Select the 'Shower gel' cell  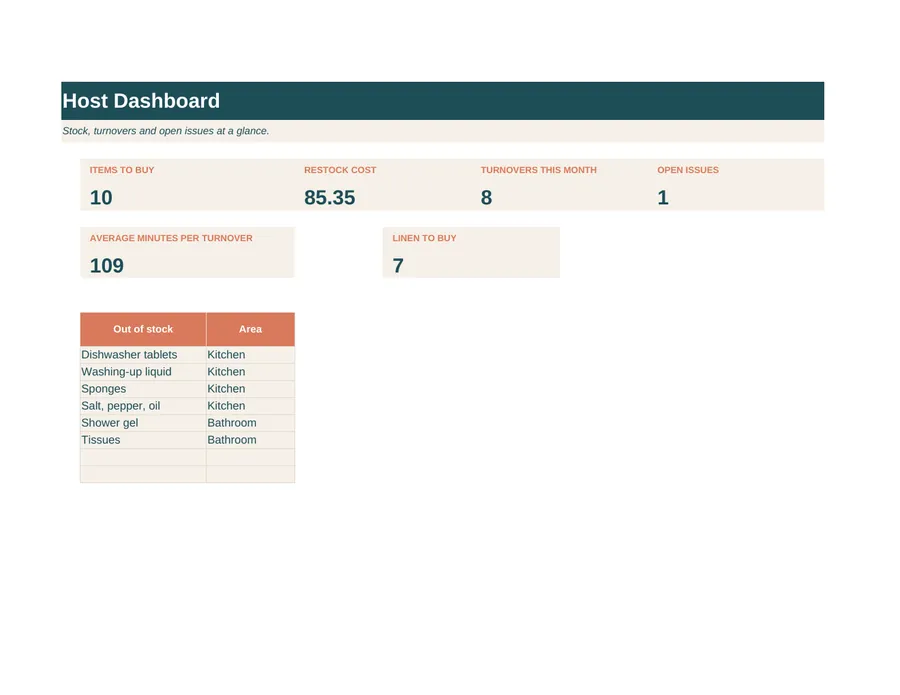[x=143, y=423]
